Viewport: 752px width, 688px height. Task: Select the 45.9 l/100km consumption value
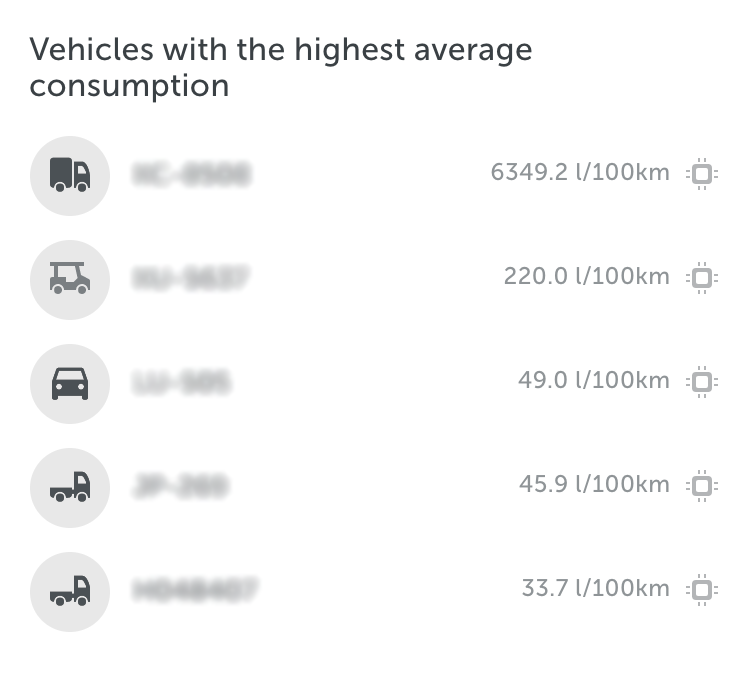[x=594, y=484]
